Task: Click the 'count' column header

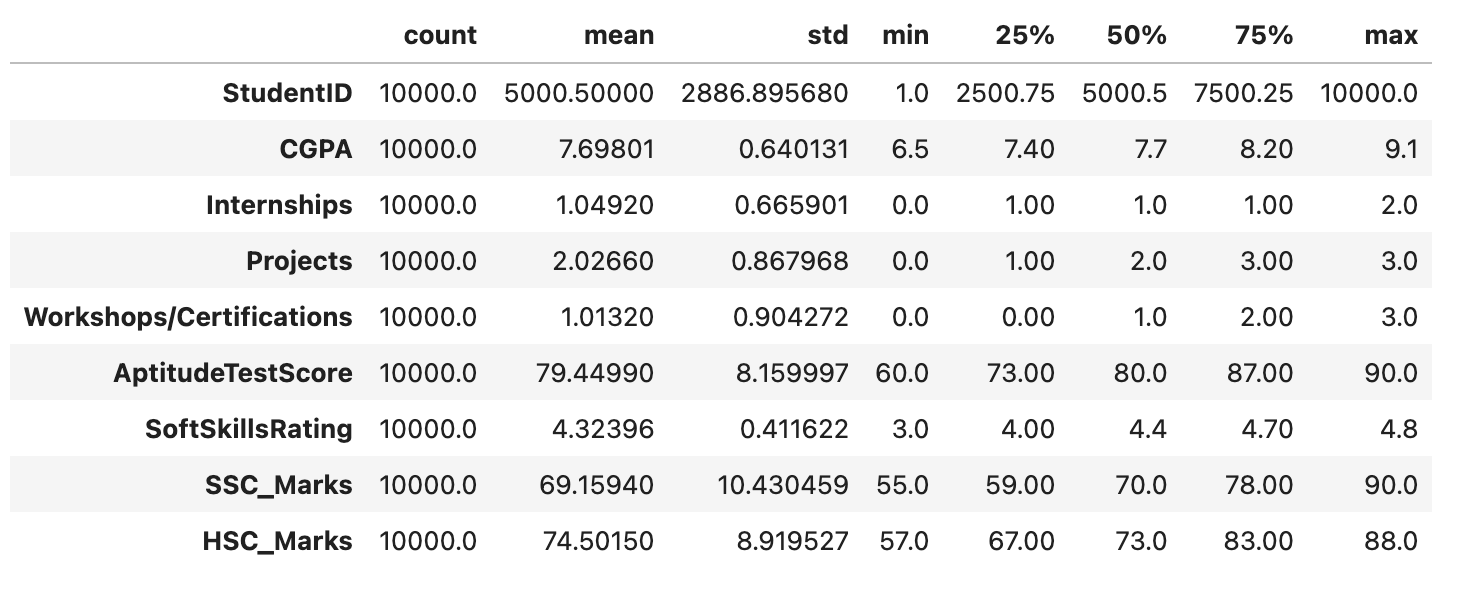Action: tap(440, 36)
